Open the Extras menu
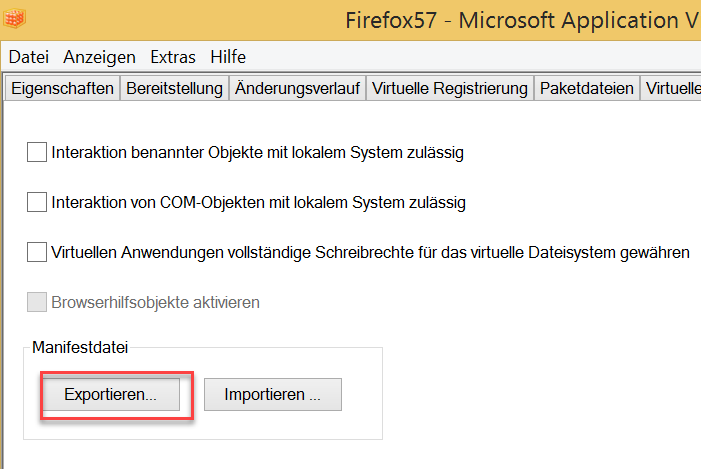 click(x=173, y=57)
